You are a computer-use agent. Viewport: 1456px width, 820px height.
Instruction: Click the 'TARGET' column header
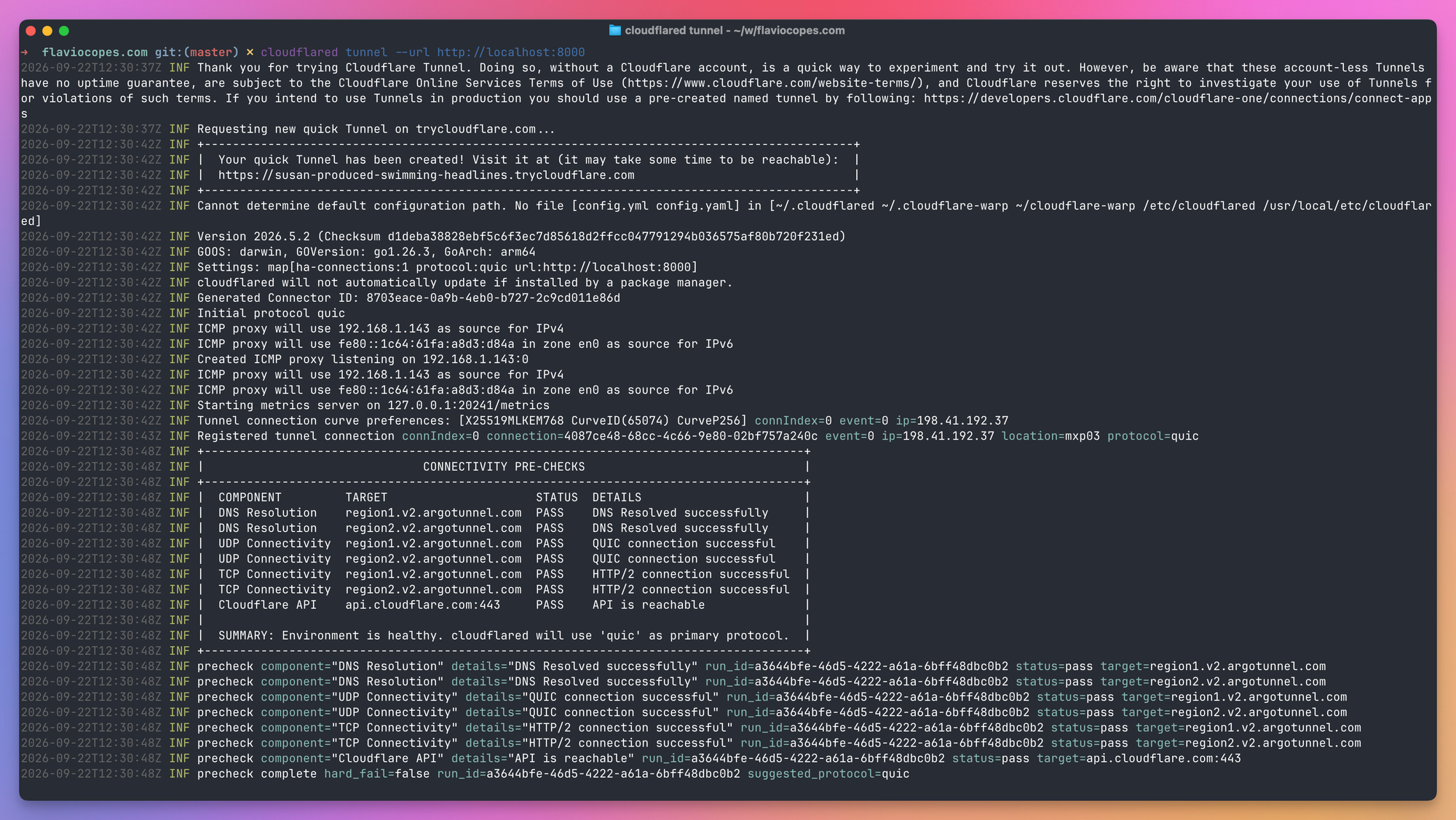[366, 498]
